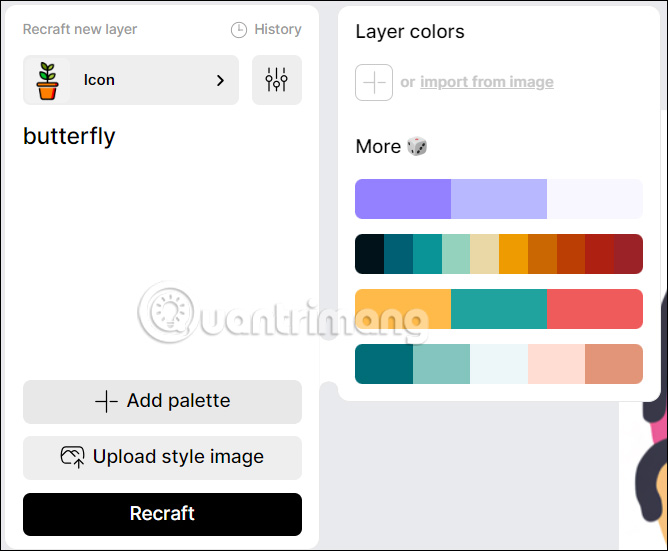Expand the Icon style chevron
668x551 pixels.
tap(220, 80)
